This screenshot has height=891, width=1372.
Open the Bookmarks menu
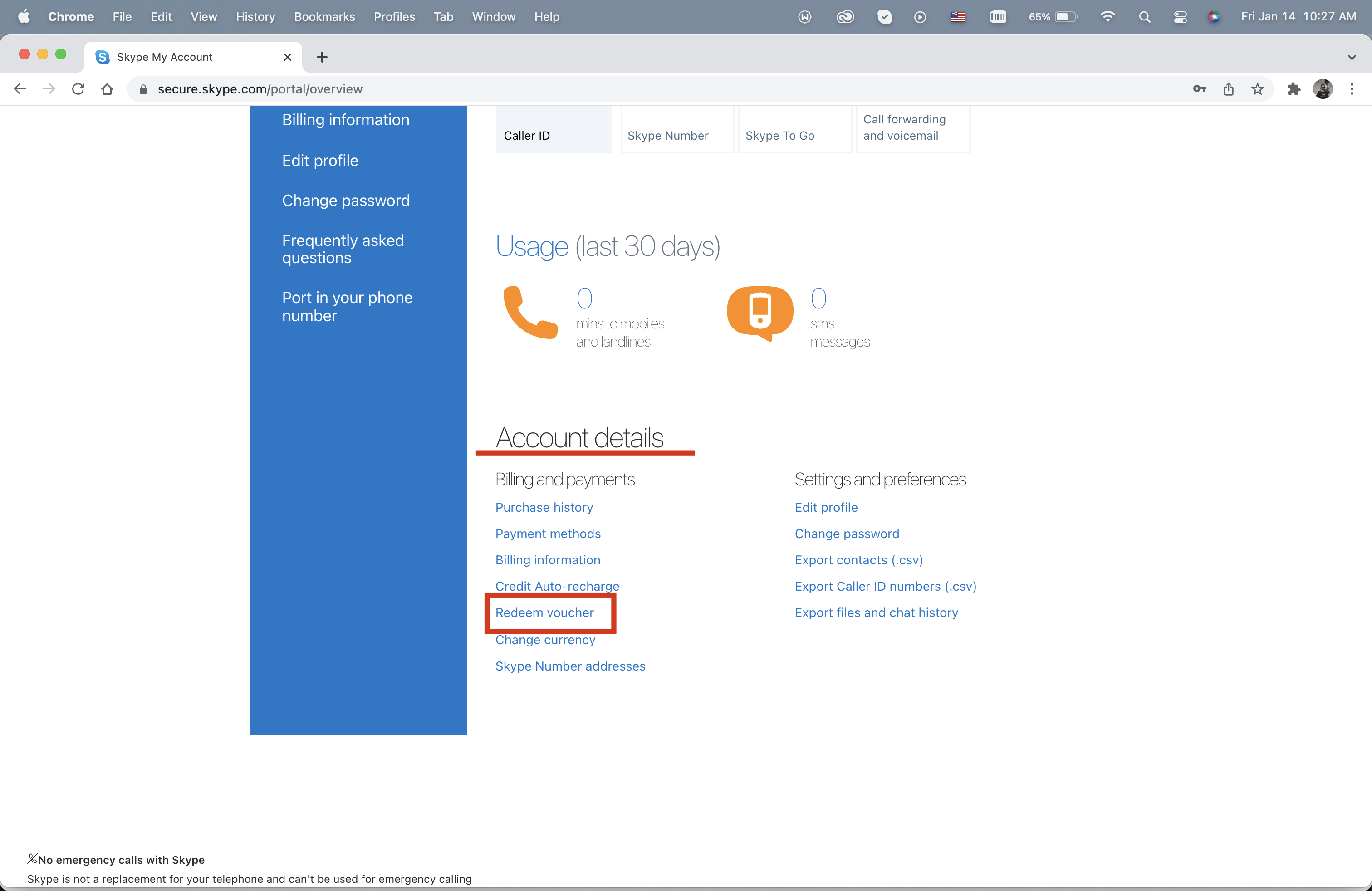[324, 17]
